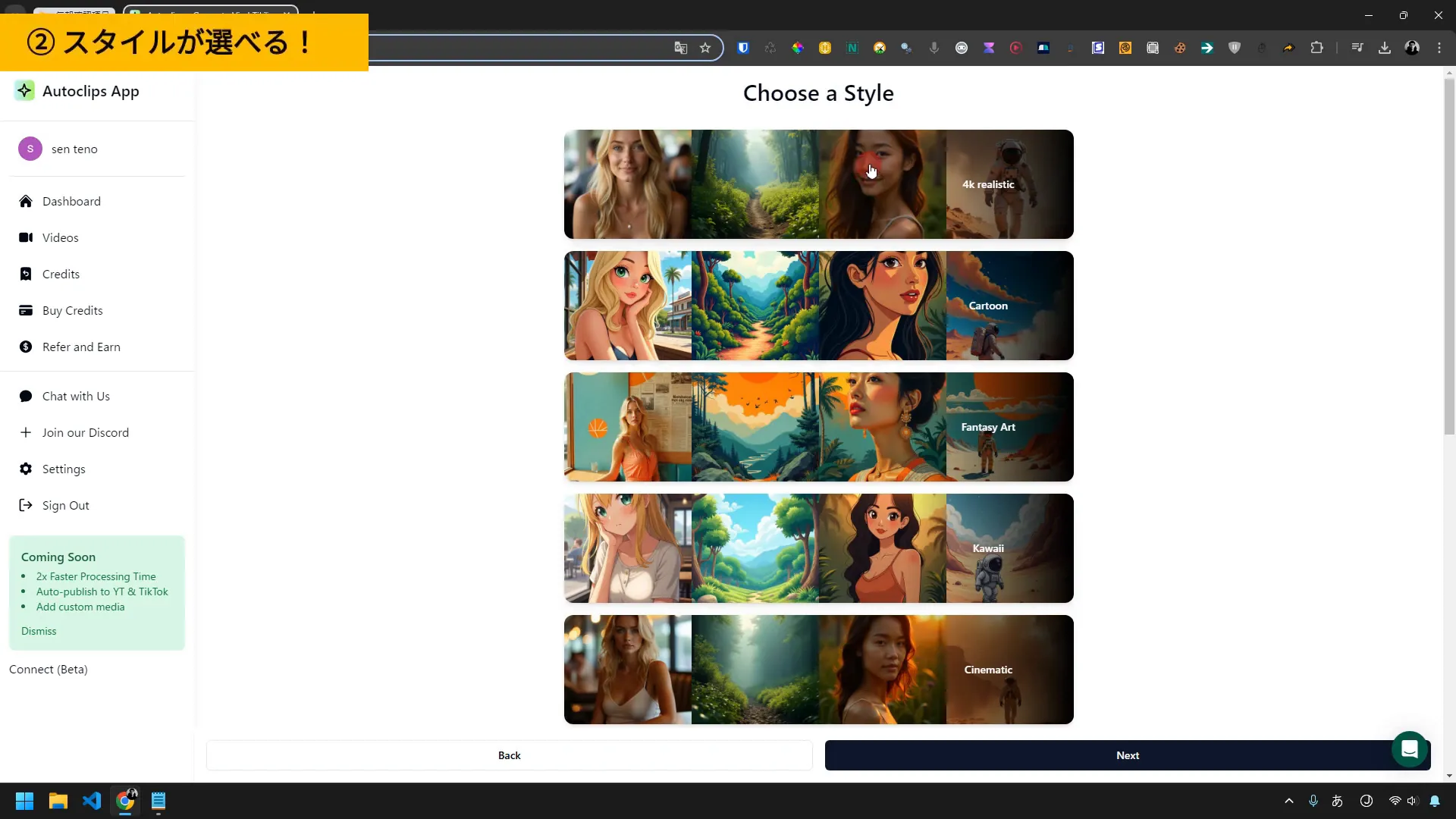The height and width of the screenshot is (819, 1456).
Task: Click the Dismiss coming soon banner
Action: coord(38,631)
